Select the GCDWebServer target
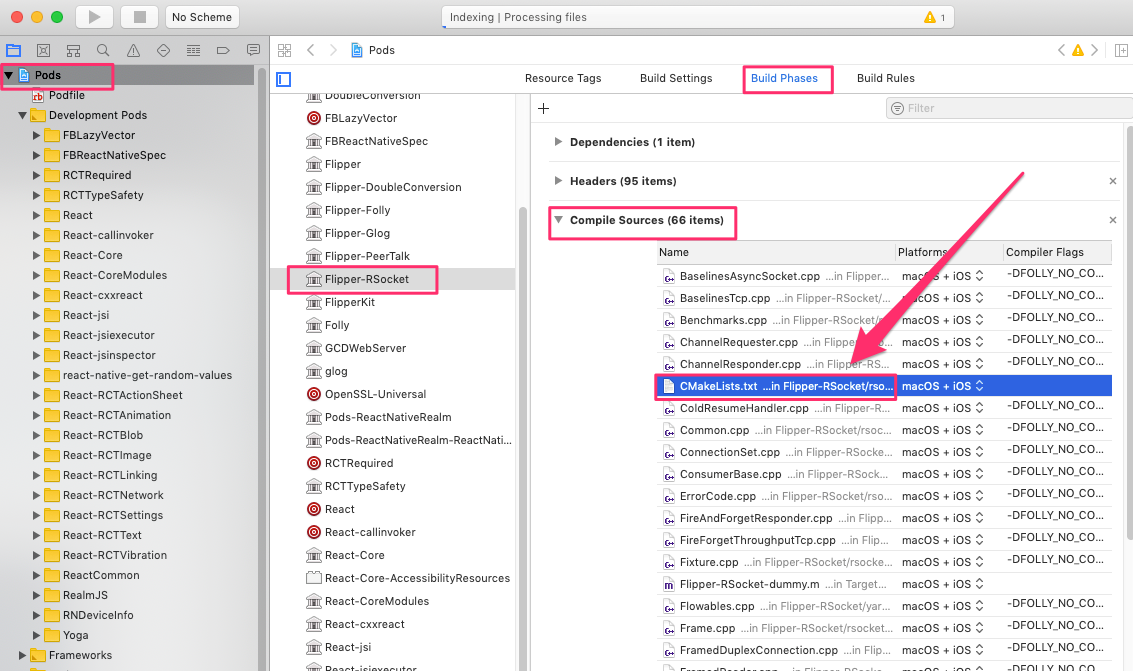The height and width of the screenshot is (671, 1133). pyautogui.click(x=357, y=348)
